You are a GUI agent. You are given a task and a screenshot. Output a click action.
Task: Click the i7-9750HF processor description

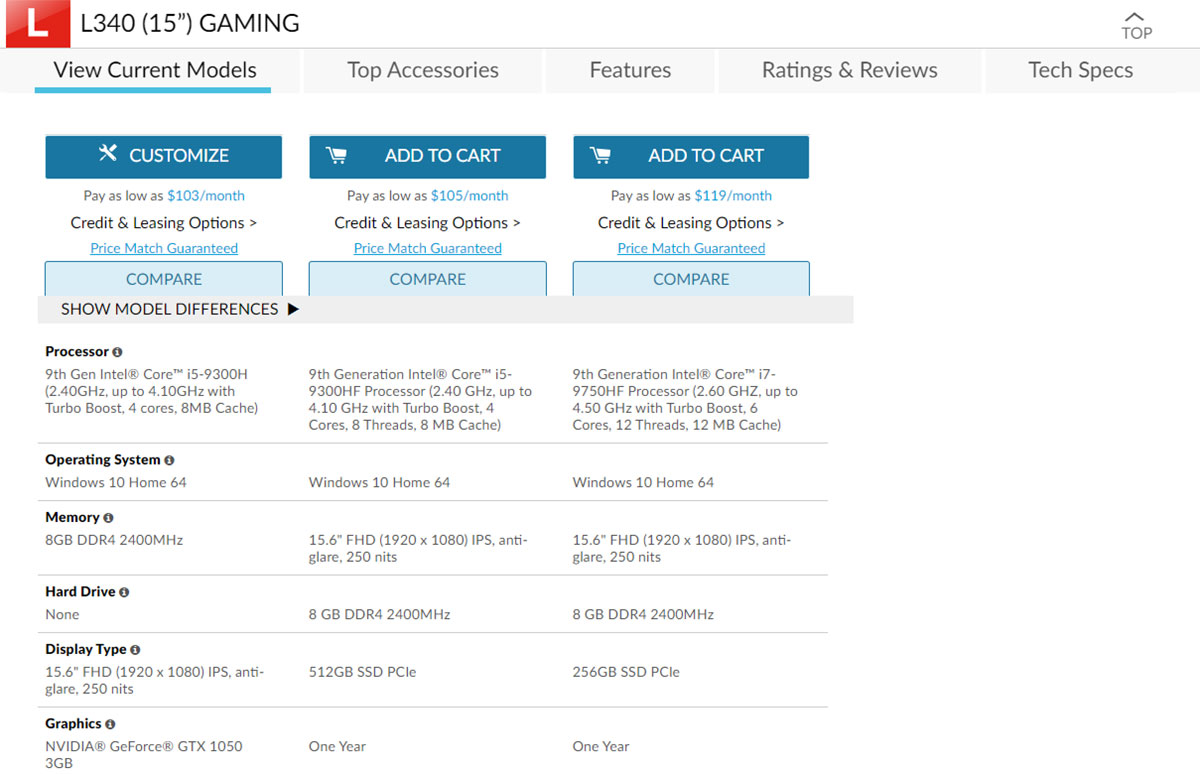click(685, 399)
